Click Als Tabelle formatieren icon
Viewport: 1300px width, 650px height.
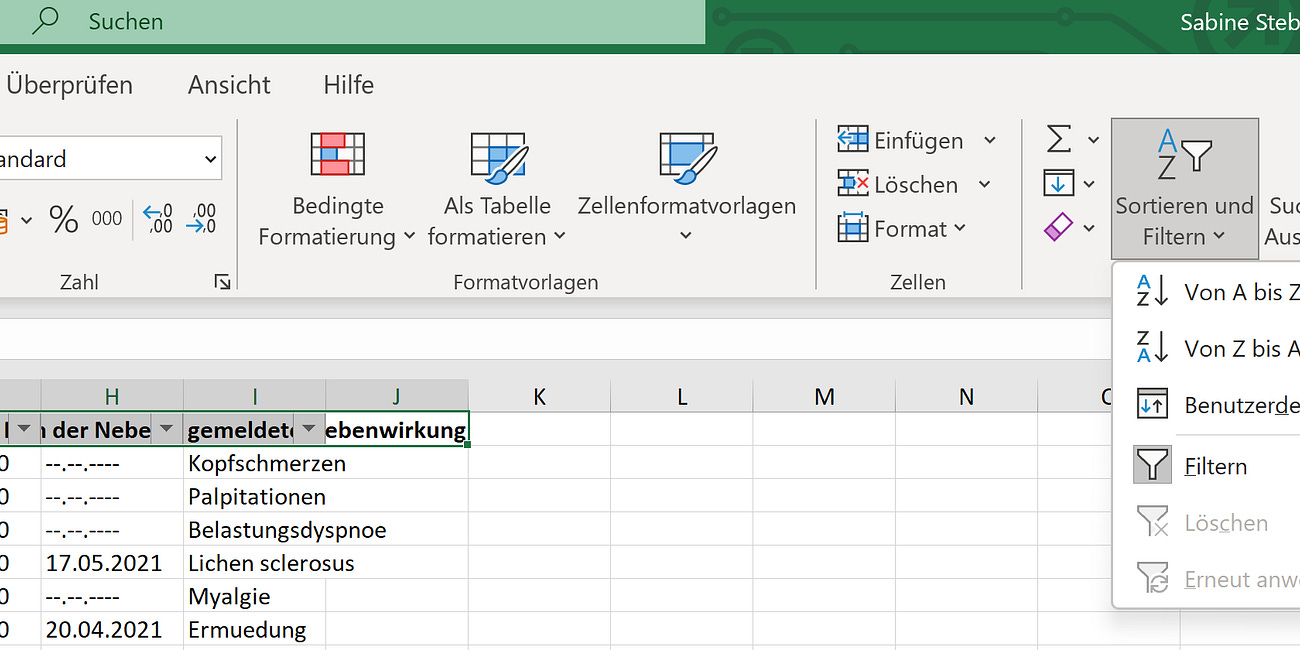point(498,157)
